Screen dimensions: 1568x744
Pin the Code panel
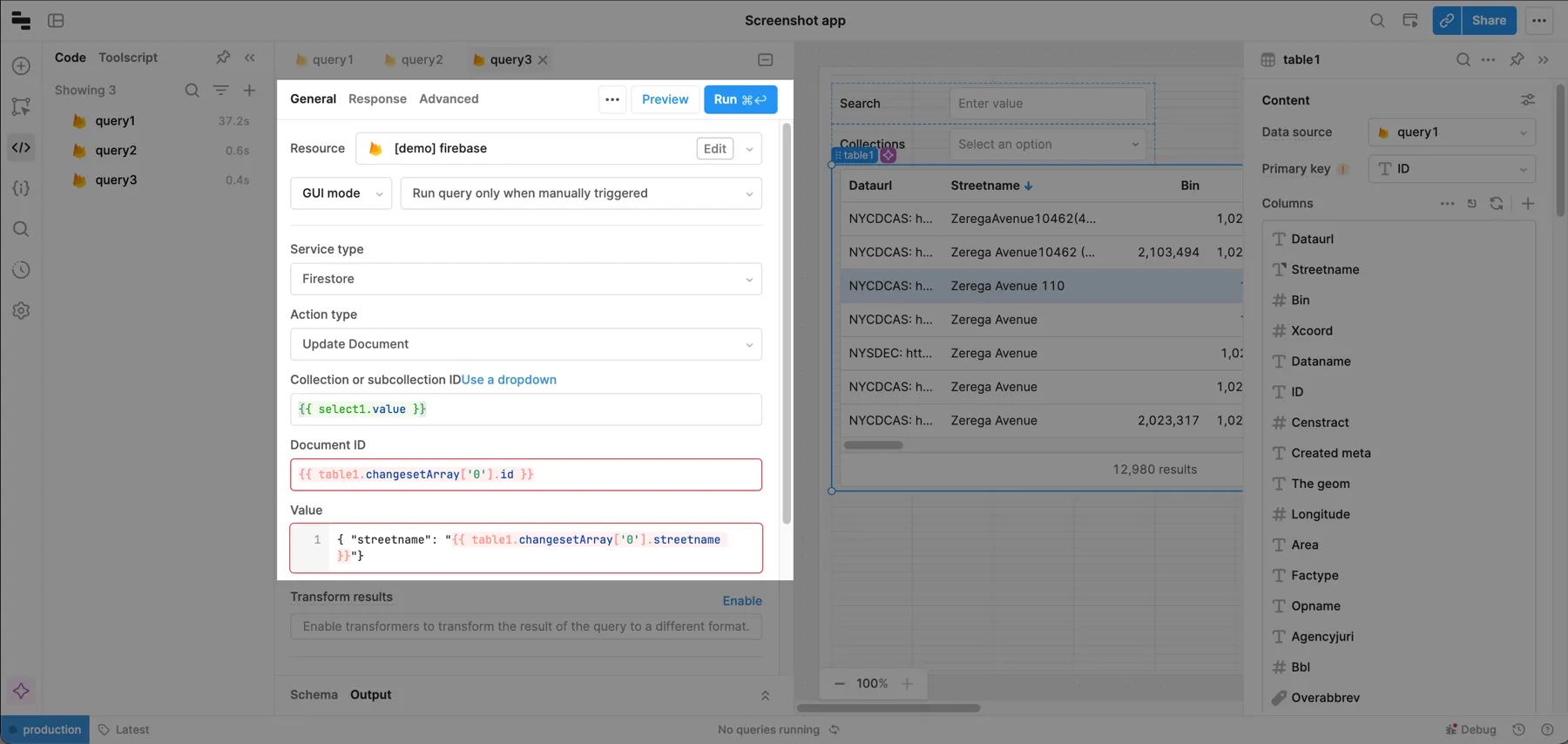pos(223,57)
